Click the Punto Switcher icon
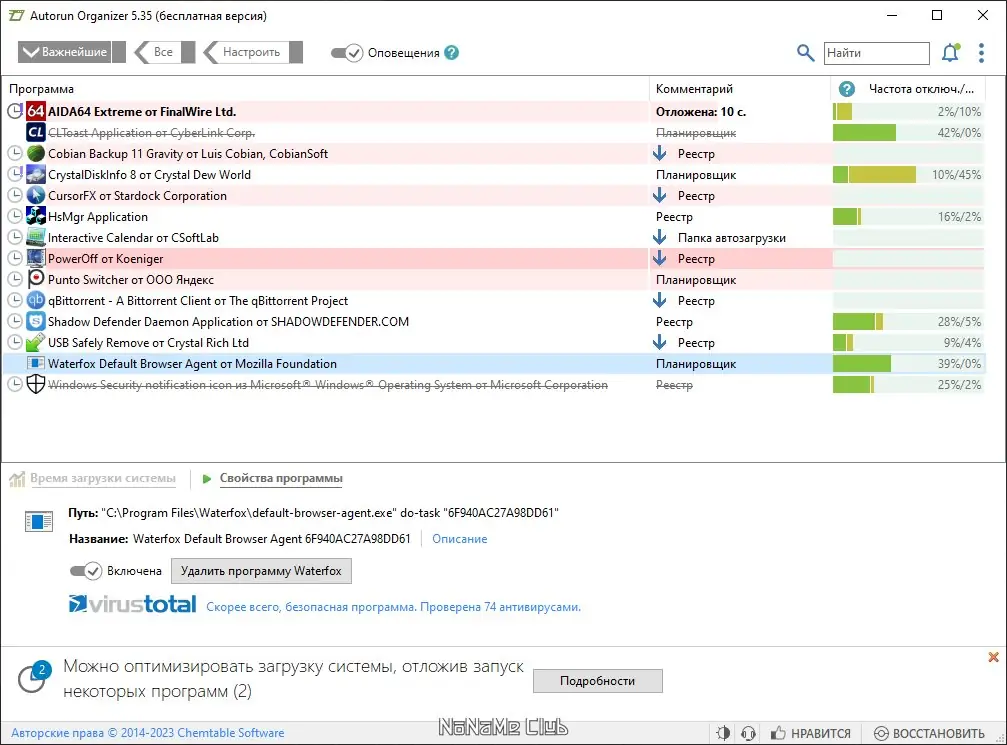 click(35, 279)
